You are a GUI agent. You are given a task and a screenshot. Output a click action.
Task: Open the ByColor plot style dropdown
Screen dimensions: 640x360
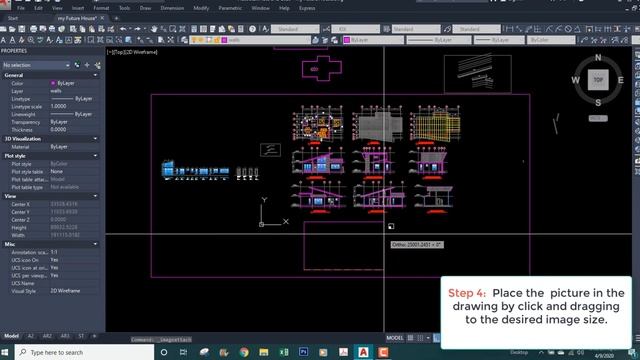(x=551, y=40)
